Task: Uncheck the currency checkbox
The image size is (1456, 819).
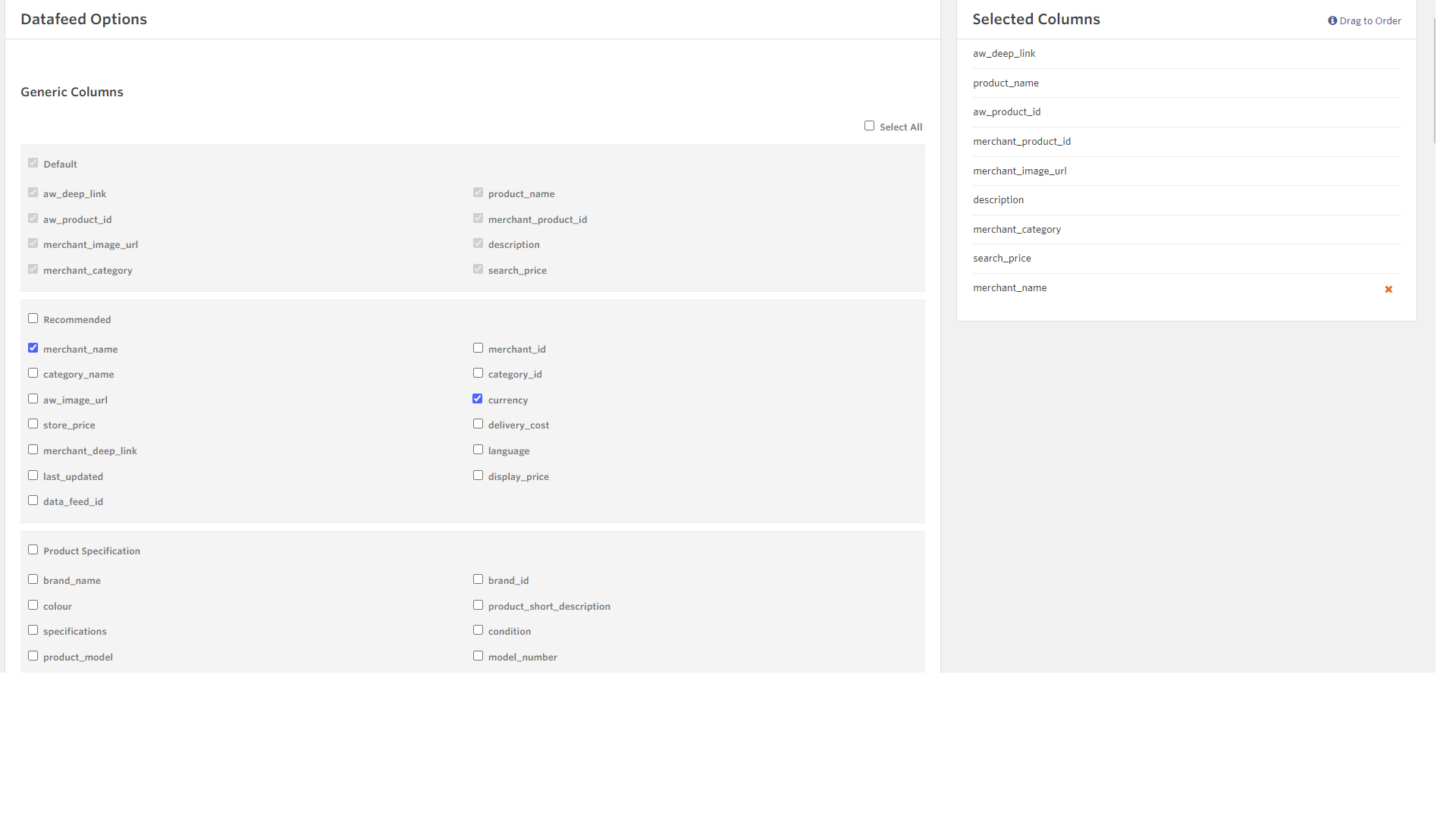Action: click(478, 399)
